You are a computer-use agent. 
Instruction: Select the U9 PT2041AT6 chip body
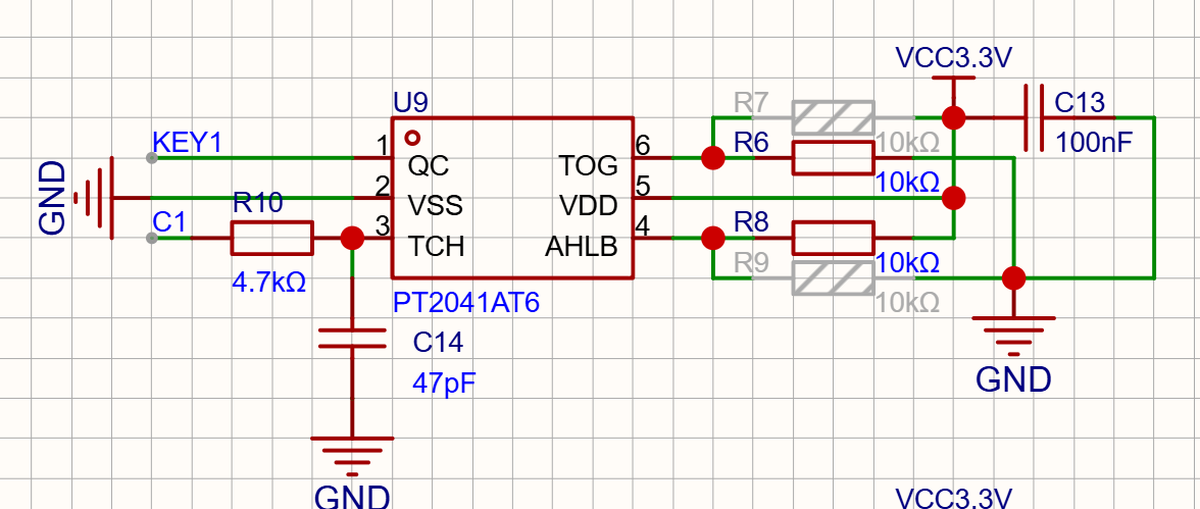coord(511,198)
